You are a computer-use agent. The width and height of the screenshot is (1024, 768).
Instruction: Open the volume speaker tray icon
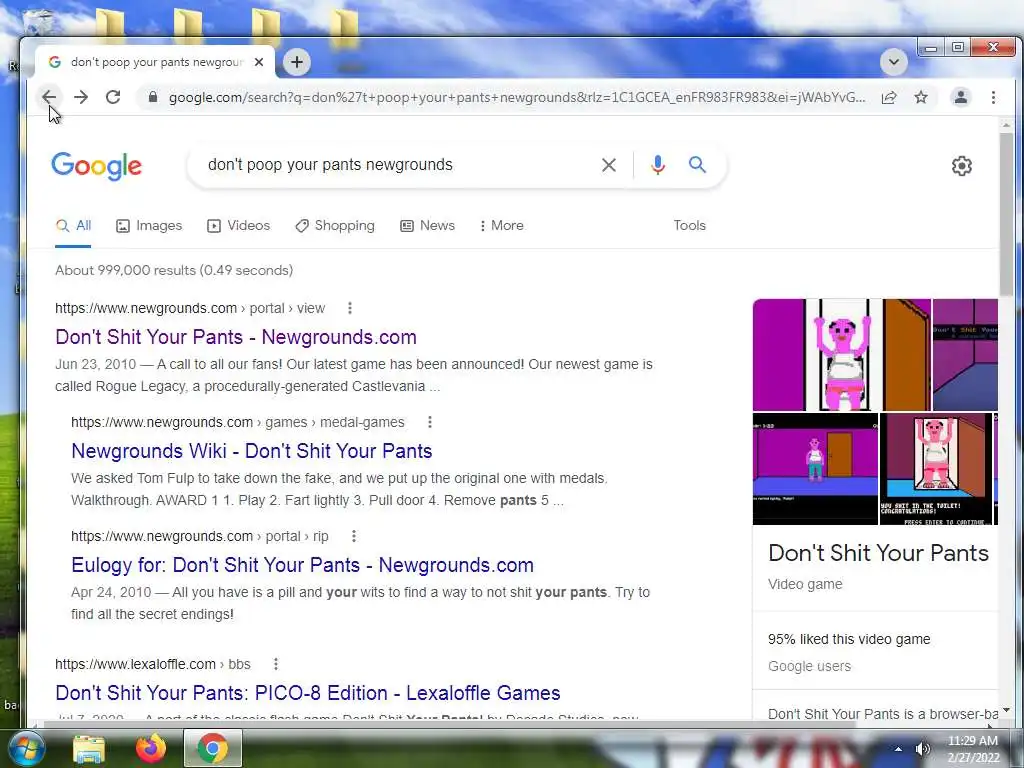coord(922,749)
